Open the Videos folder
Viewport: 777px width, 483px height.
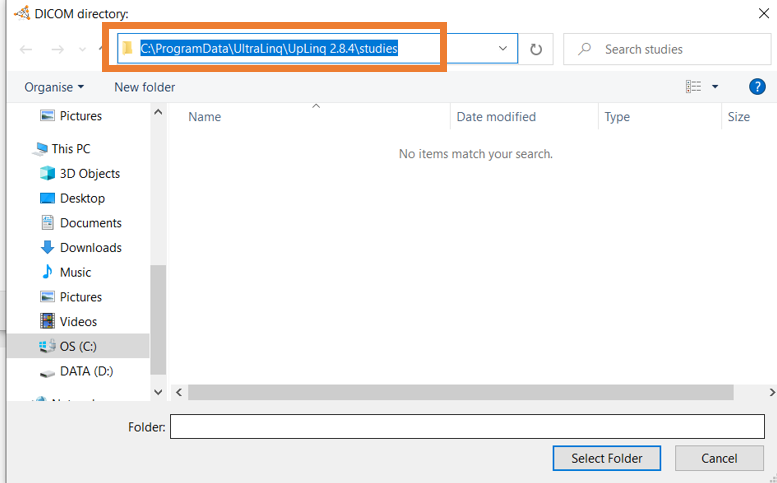point(68,322)
